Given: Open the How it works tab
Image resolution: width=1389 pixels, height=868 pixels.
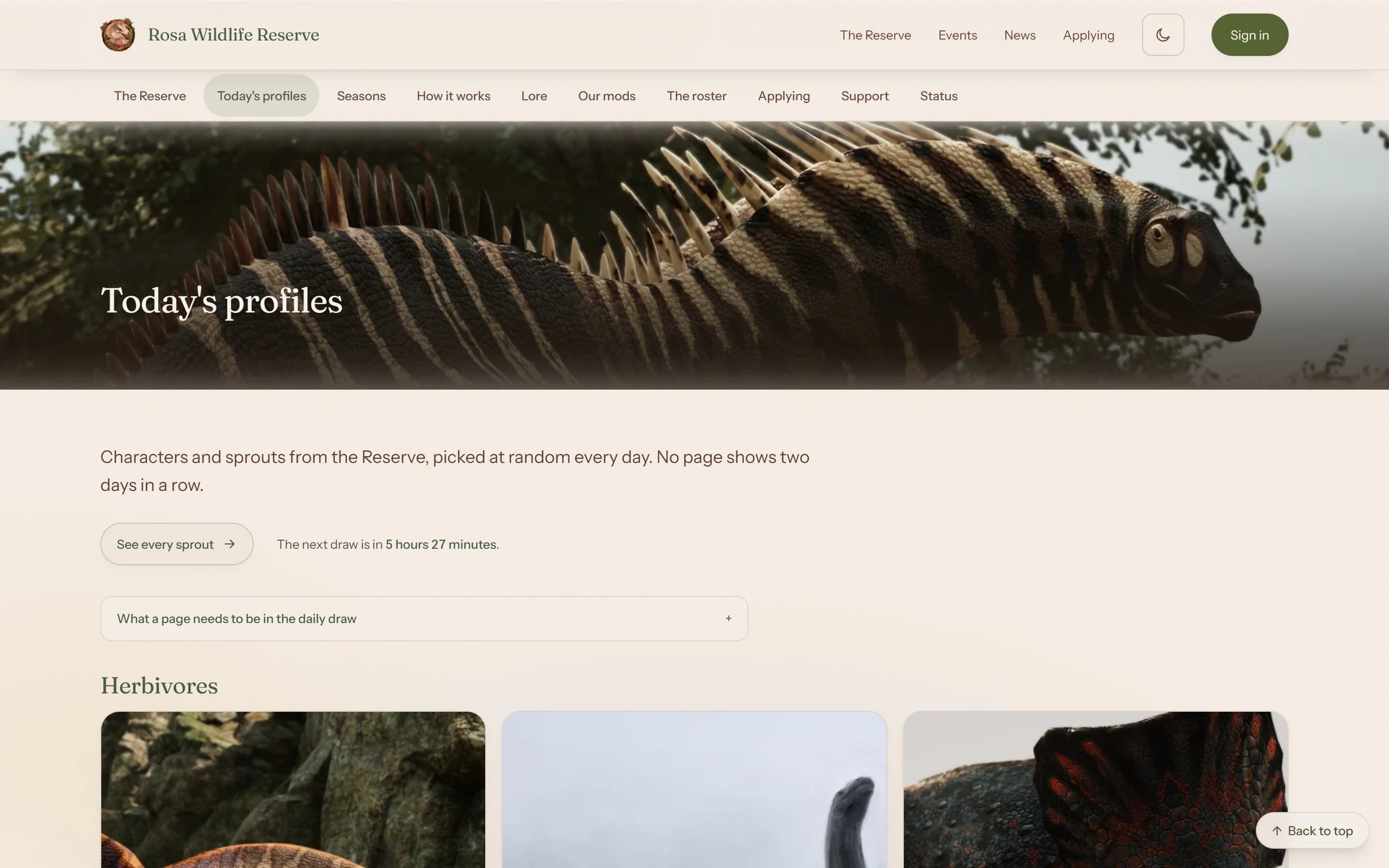Looking at the screenshot, I should [453, 96].
